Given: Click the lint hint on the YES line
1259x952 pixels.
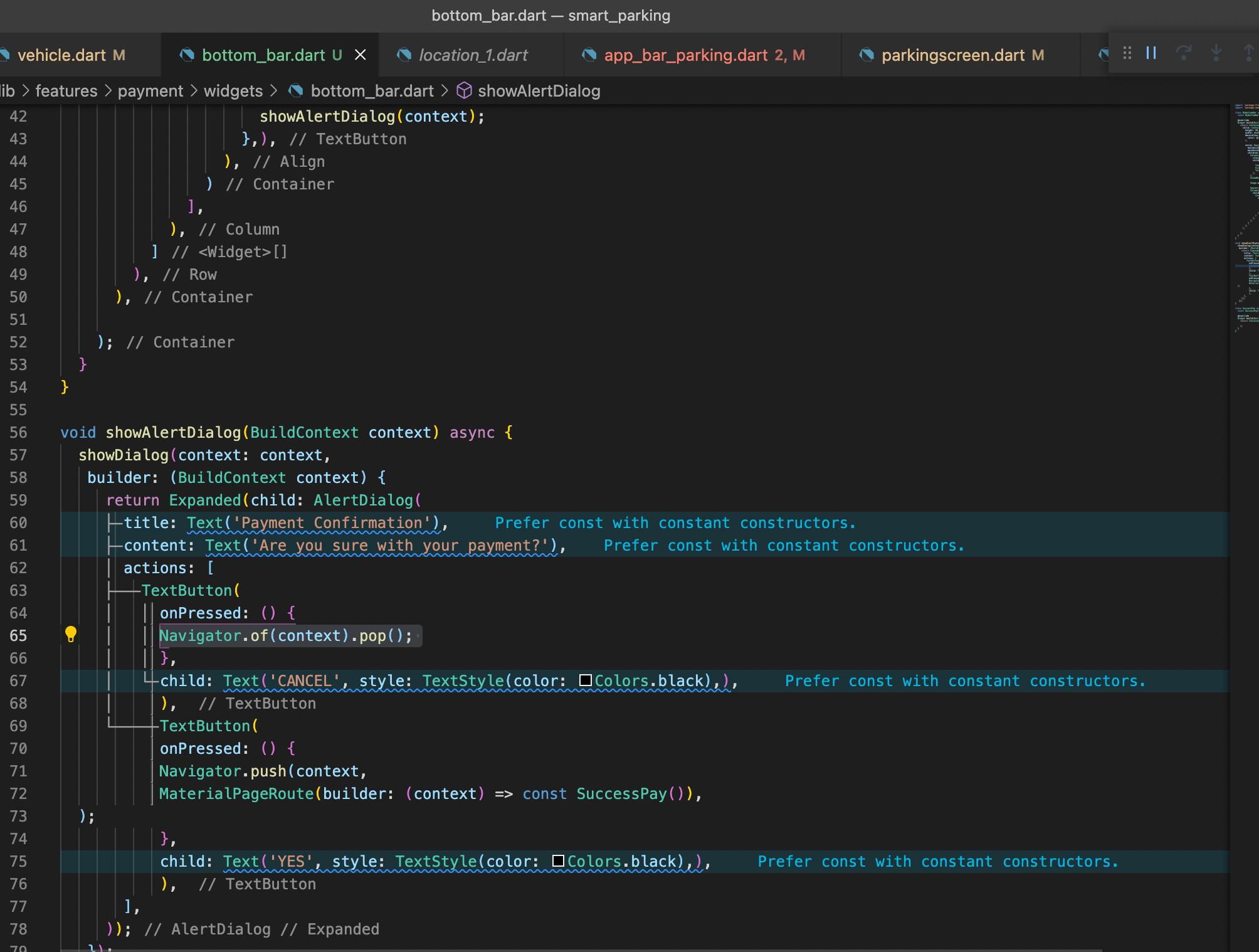Looking at the screenshot, I should pyautogui.click(x=938, y=861).
